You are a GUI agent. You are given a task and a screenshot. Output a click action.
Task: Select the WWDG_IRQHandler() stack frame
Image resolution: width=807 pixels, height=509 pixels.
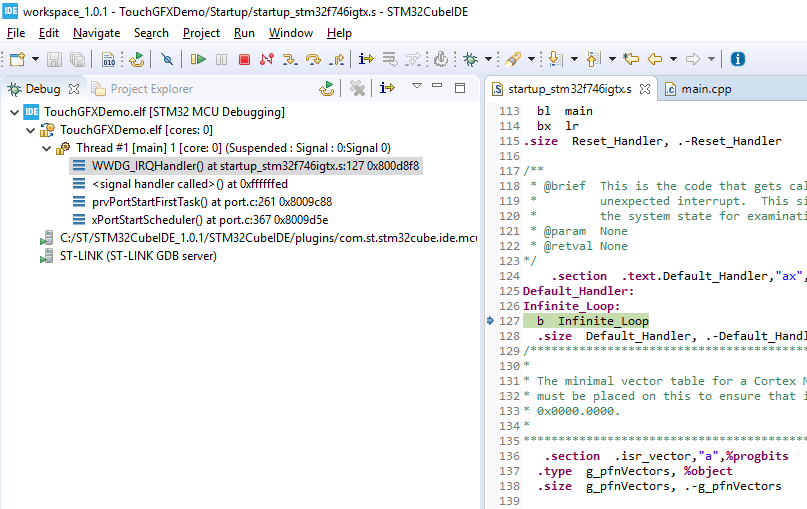(246, 166)
